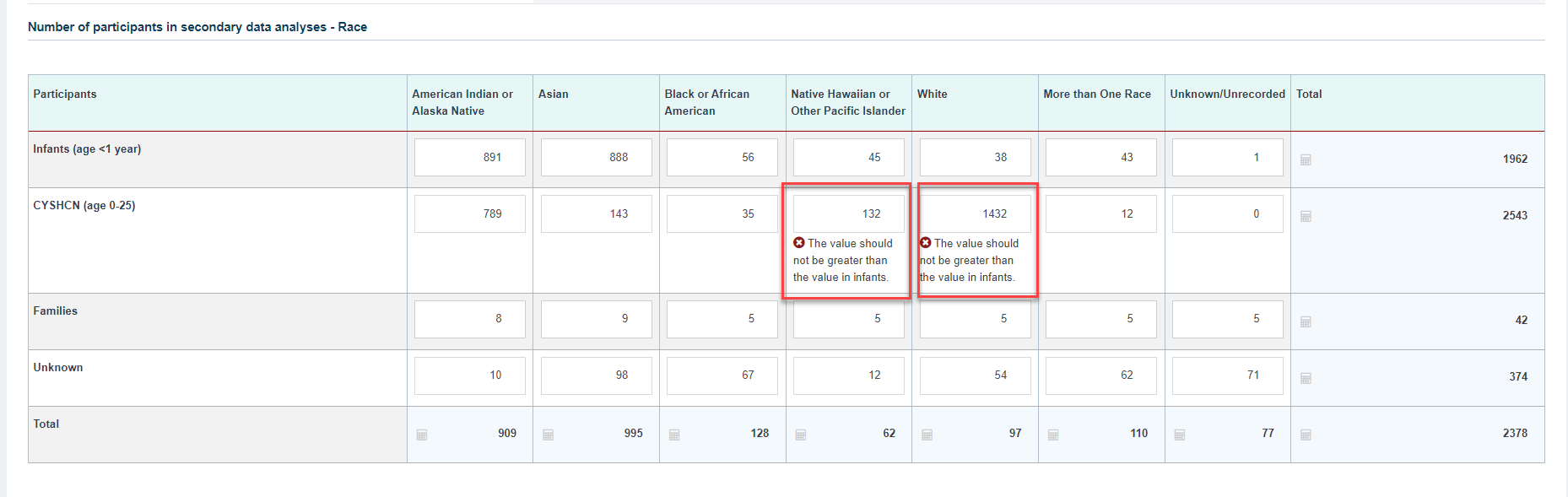This screenshot has width=1568, height=497.
Task: Click 'Infants (age <1 year)' row label
Action: (87, 149)
